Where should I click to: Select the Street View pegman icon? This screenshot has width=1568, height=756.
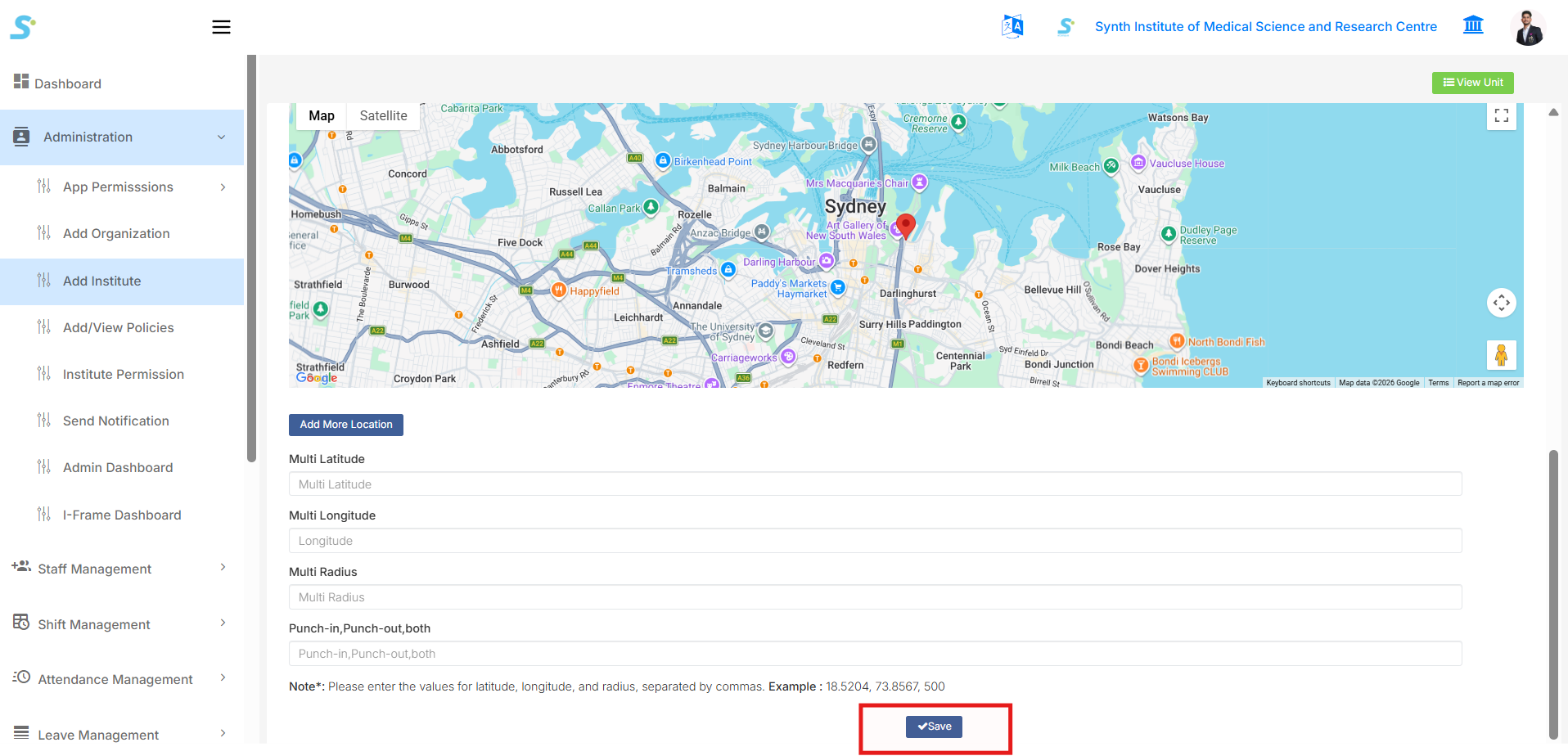point(1502,355)
